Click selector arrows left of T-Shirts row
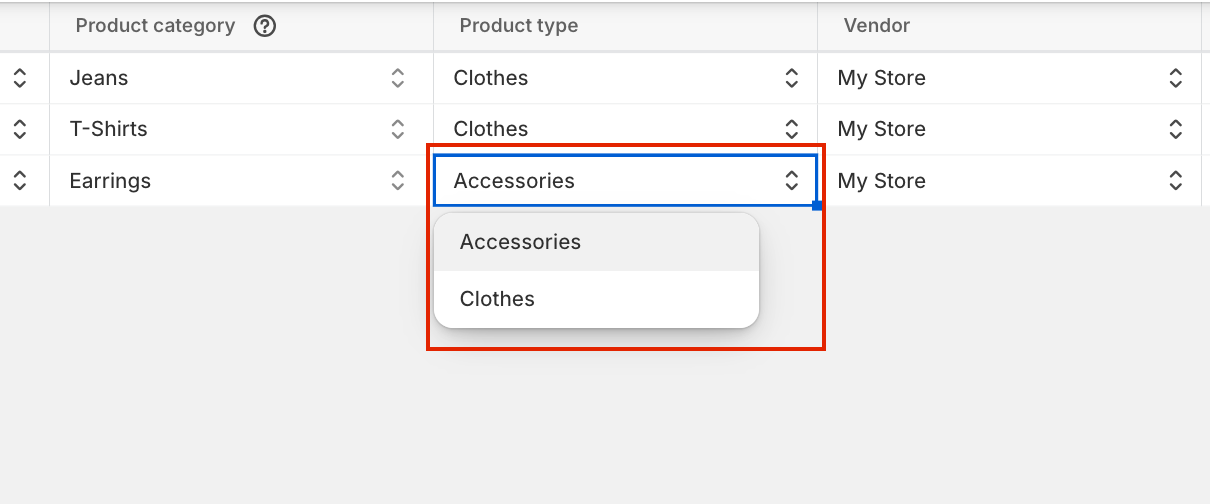Image resolution: width=1210 pixels, height=504 pixels. point(19,129)
